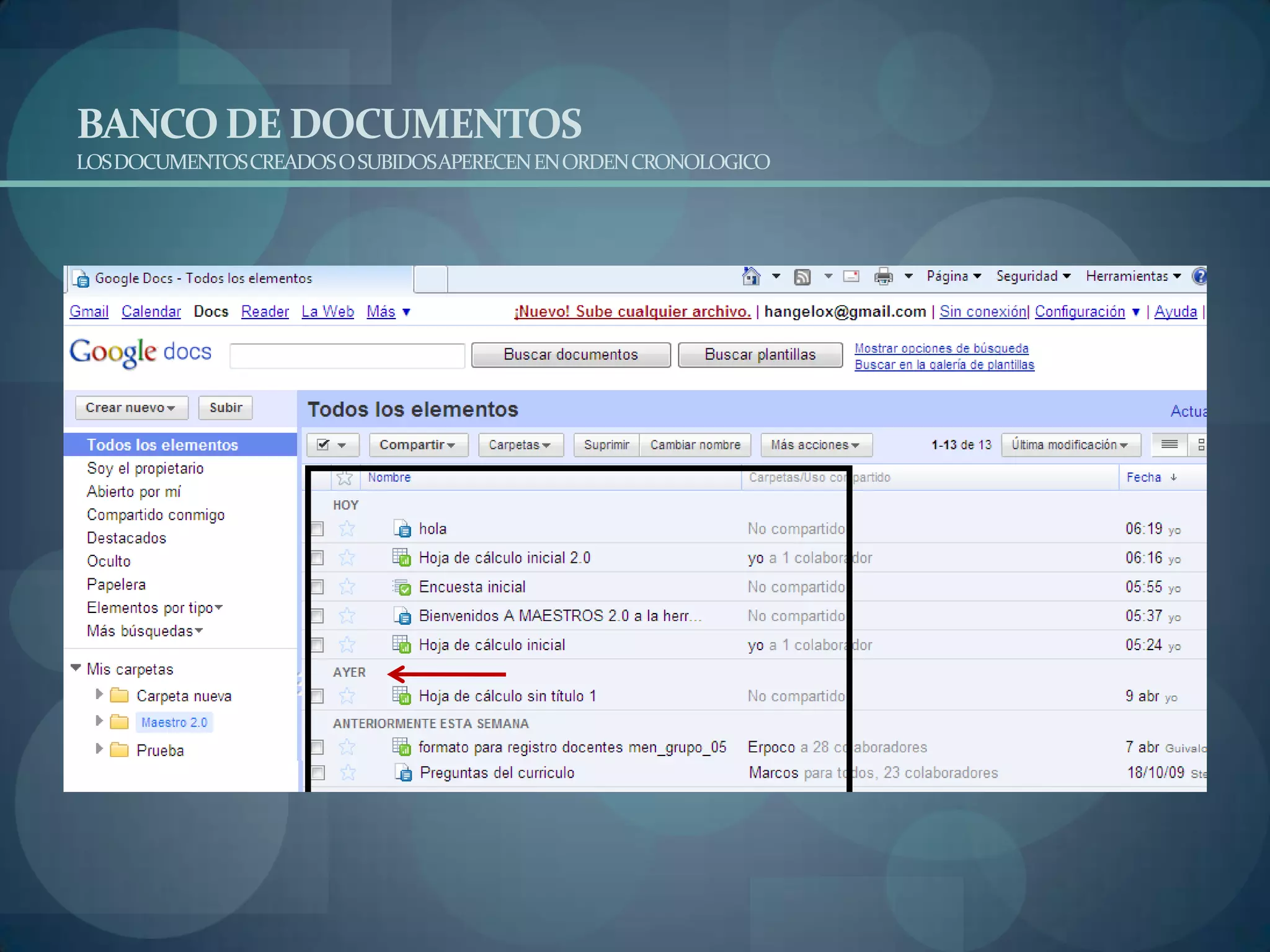Click the RSS feeds icon

pos(802,277)
